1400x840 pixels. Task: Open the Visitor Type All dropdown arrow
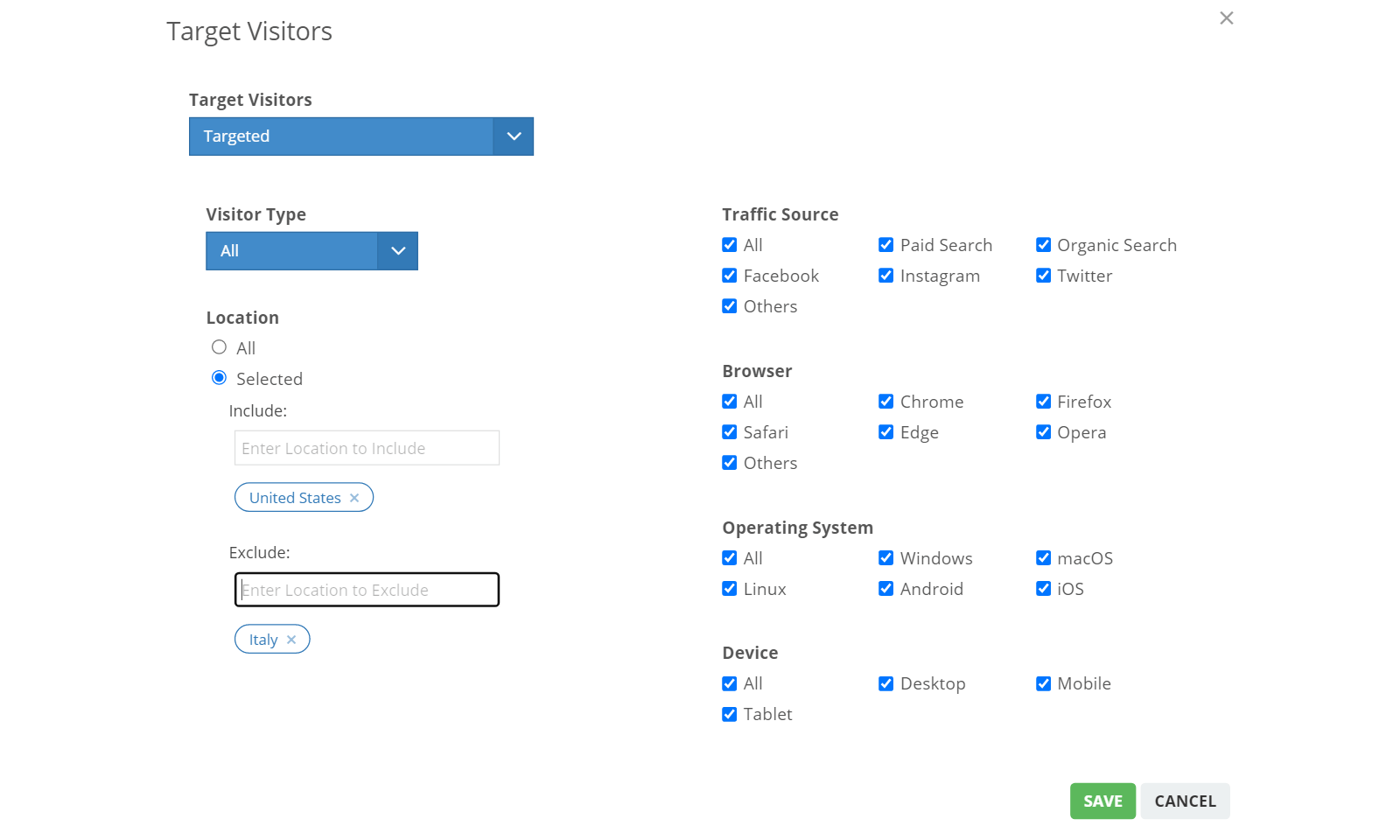tap(398, 251)
